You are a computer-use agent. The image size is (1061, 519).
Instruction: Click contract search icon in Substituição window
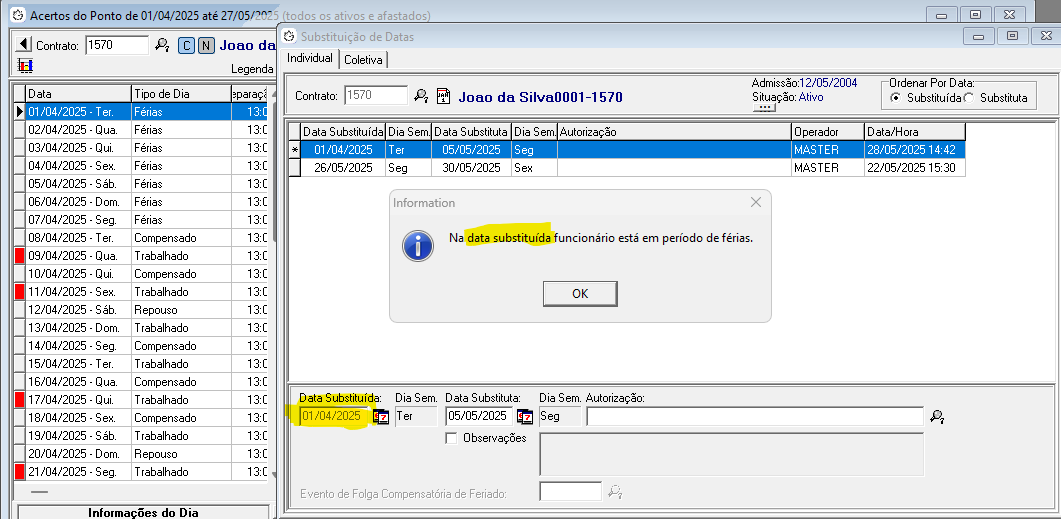(421, 96)
